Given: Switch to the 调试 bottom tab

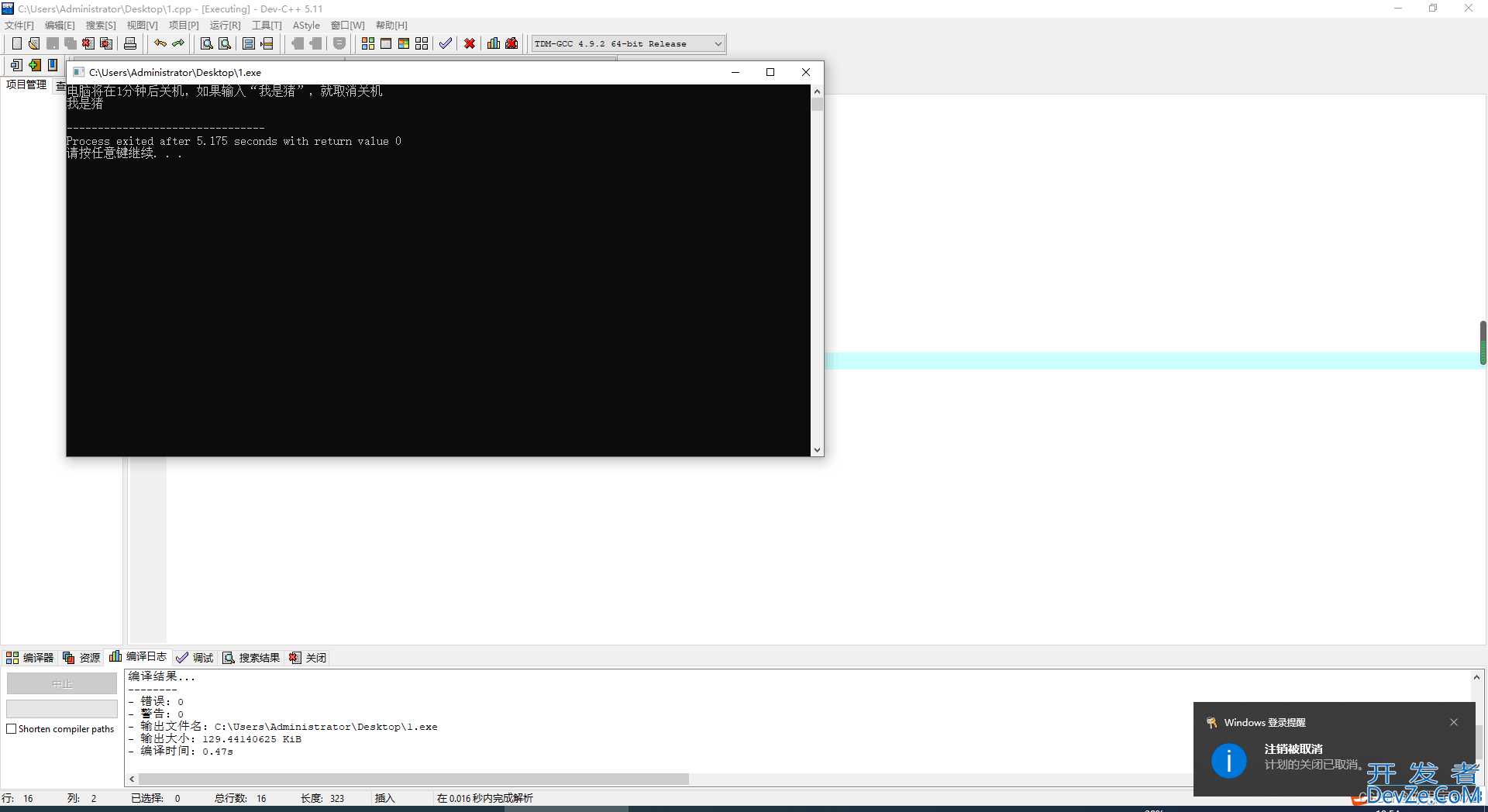Looking at the screenshot, I should (x=195, y=658).
